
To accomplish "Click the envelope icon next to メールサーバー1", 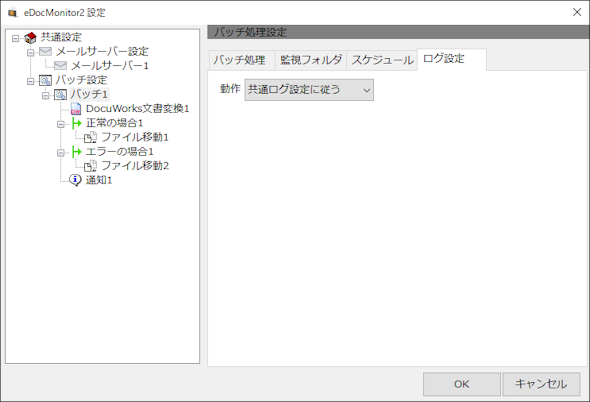I will 60,65.
